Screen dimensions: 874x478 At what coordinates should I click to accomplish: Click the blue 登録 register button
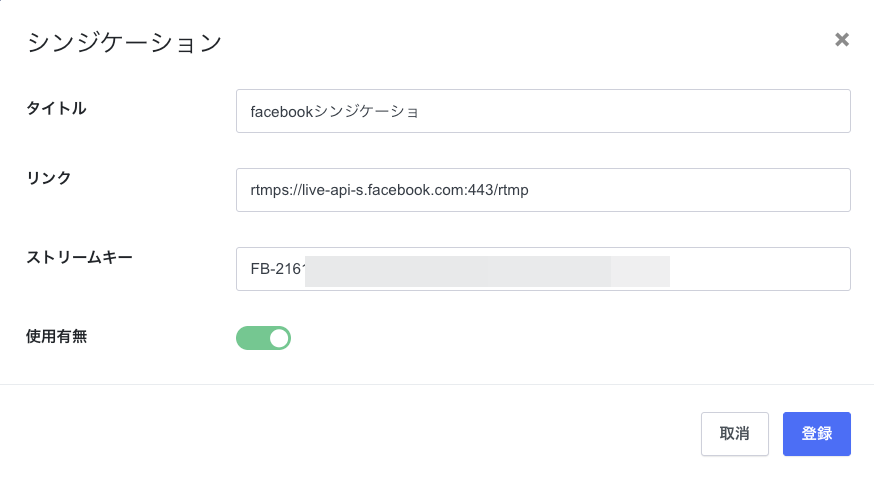click(x=817, y=434)
